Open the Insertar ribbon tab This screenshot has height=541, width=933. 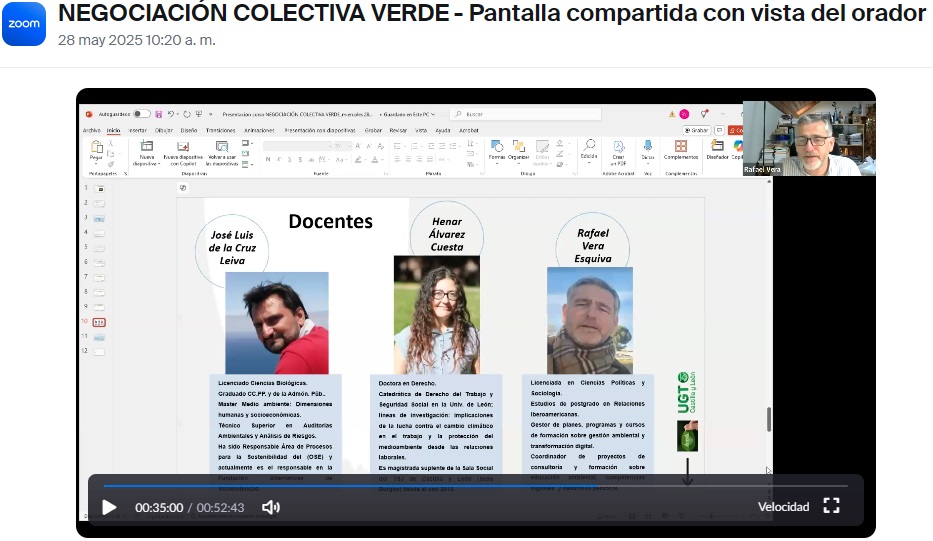(x=137, y=130)
